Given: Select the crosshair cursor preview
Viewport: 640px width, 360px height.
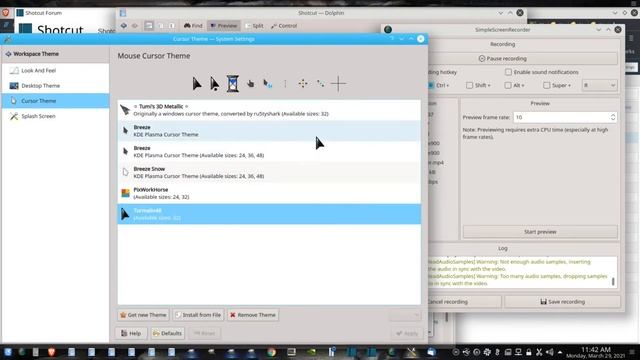Looking at the screenshot, I should pyautogui.click(x=338, y=84).
